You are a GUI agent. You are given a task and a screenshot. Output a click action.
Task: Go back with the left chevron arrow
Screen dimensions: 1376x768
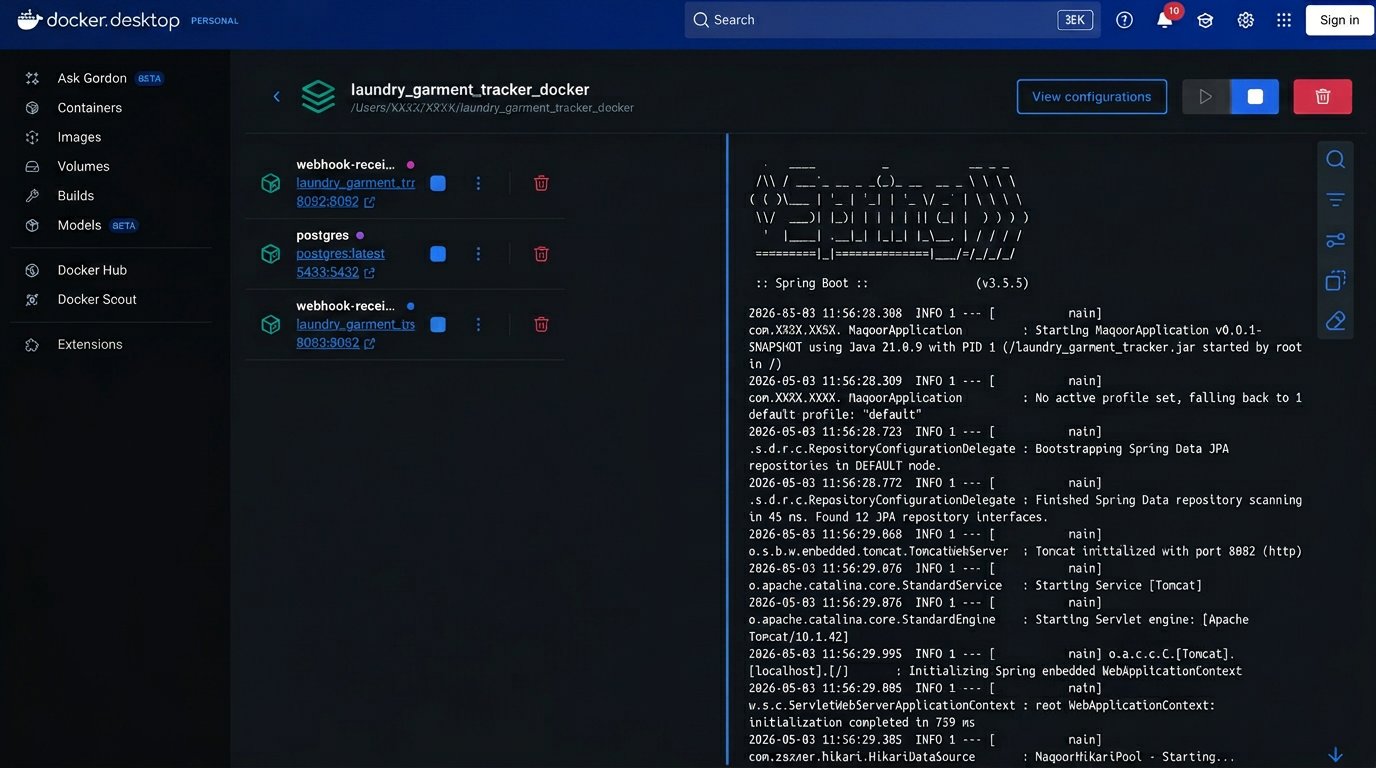pyautogui.click(x=277, y=97)
